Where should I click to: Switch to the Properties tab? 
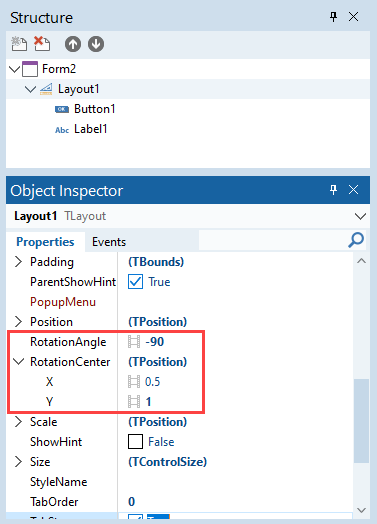coord(45,242)
